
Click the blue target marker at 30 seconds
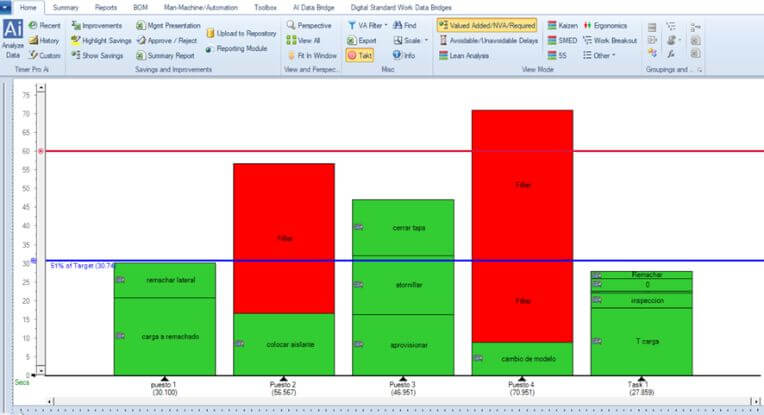tap(34, 261)
